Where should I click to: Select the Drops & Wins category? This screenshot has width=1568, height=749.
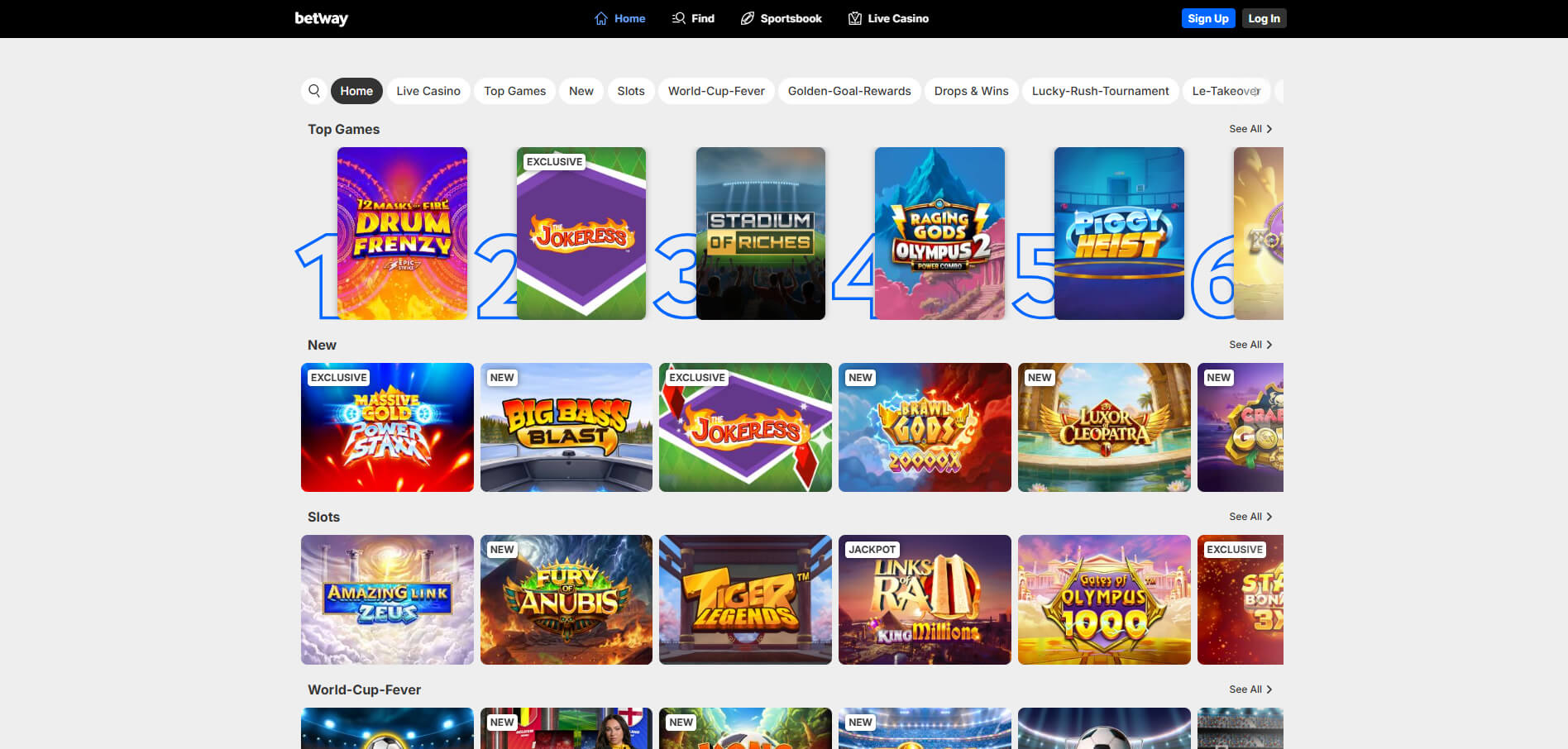click(971, 91)
